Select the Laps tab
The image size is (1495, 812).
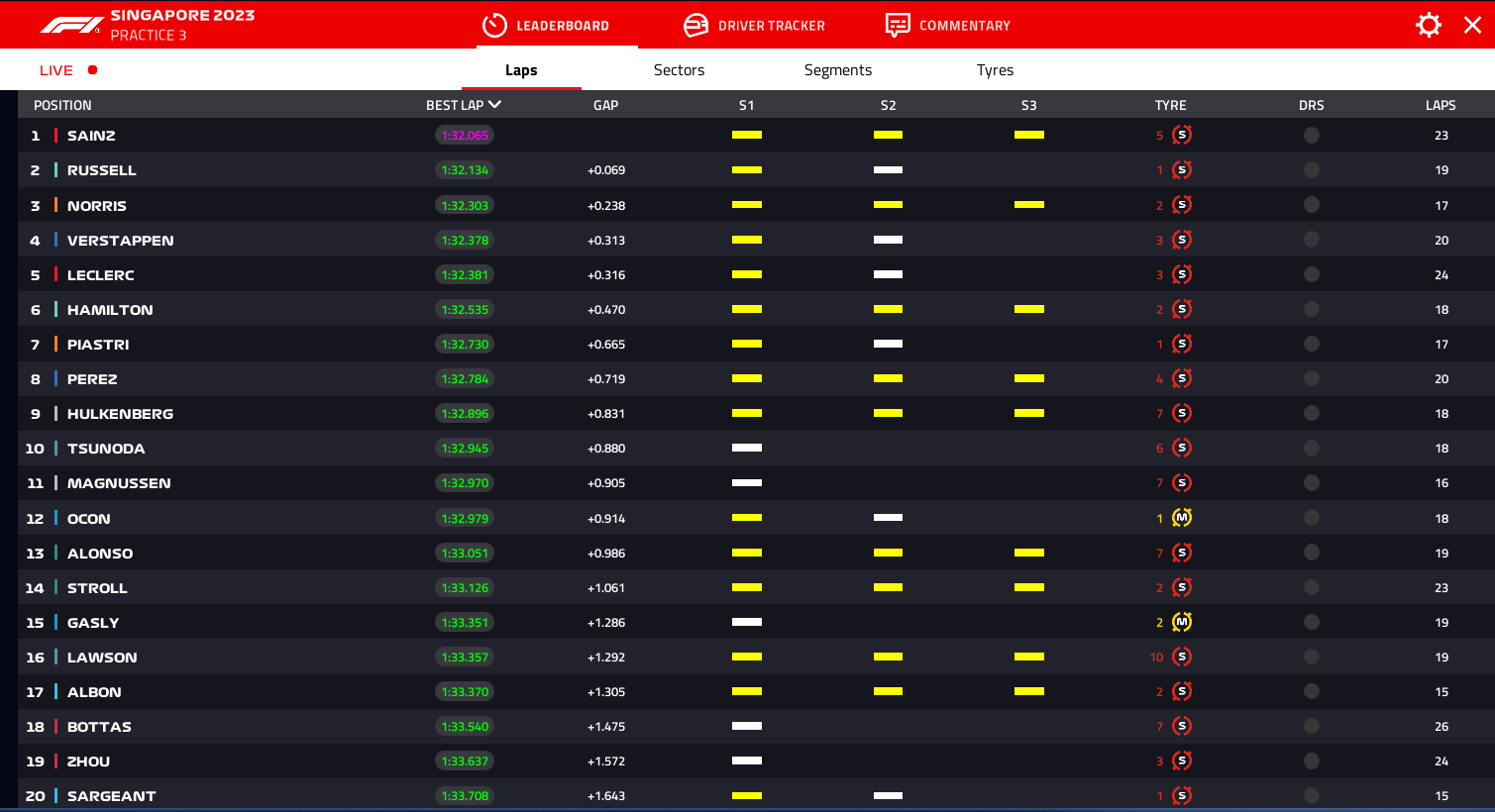521,70
